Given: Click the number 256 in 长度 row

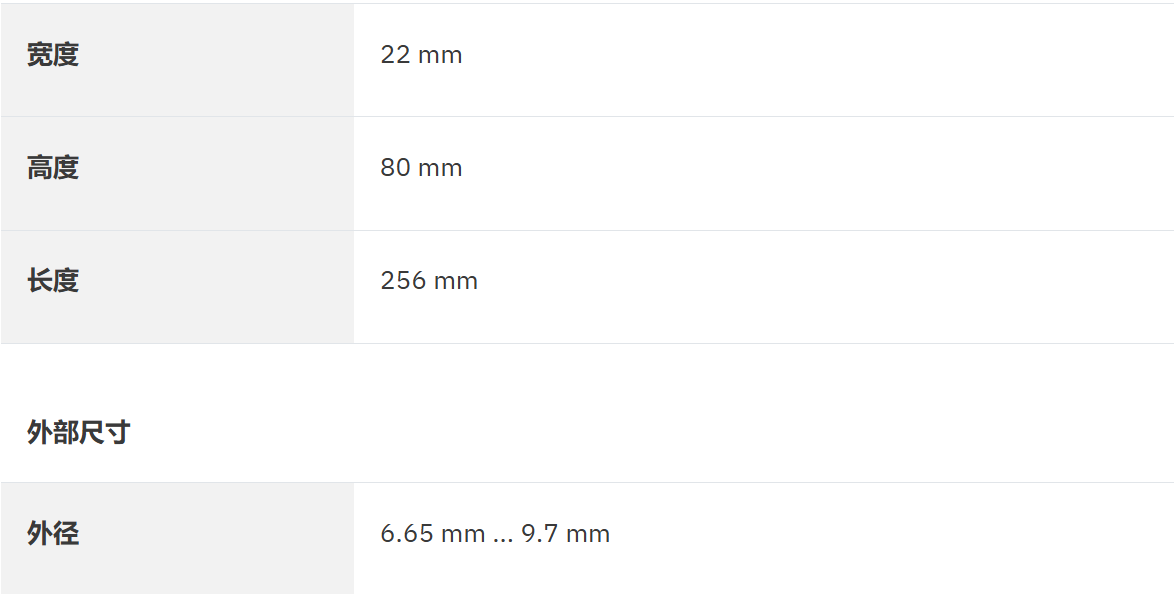Looking at the screenshot, I should [403, 281].
